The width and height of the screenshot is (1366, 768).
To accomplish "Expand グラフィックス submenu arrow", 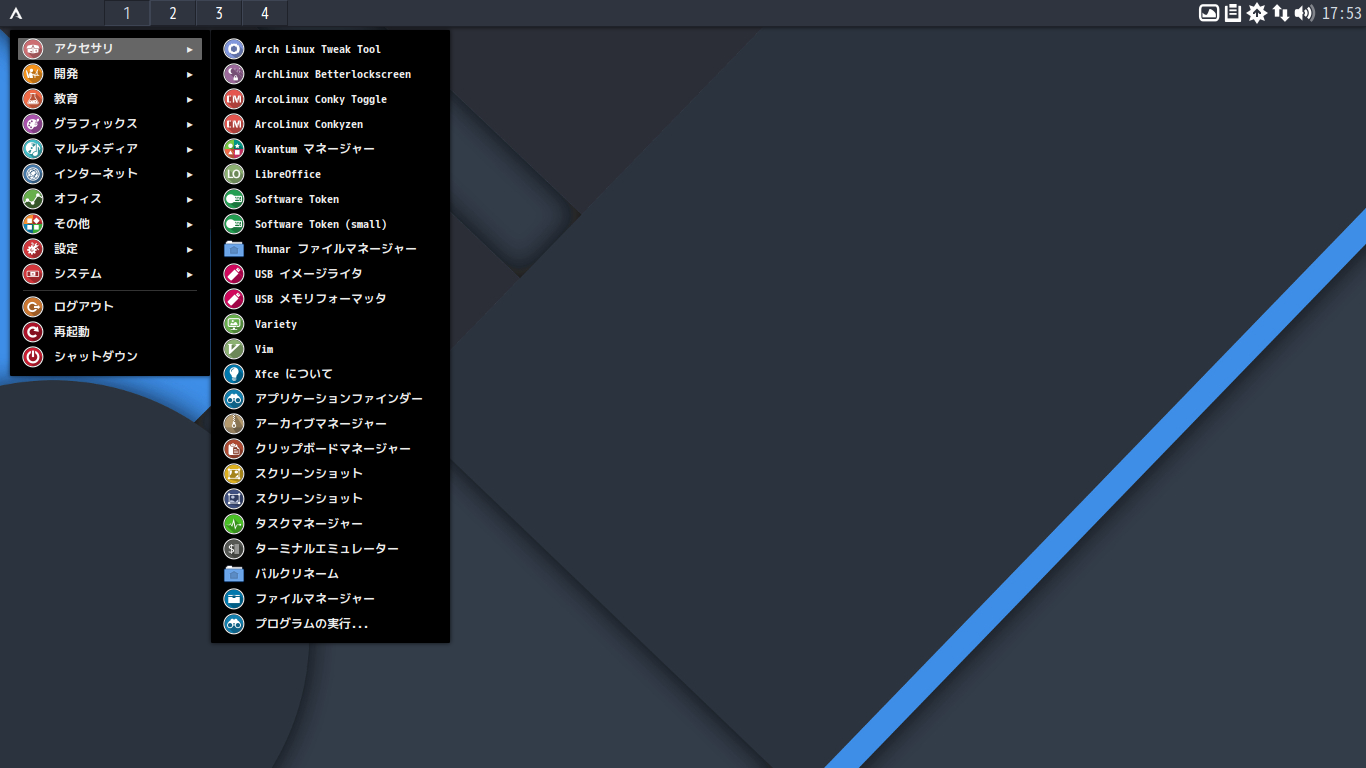I will [190, 124].
